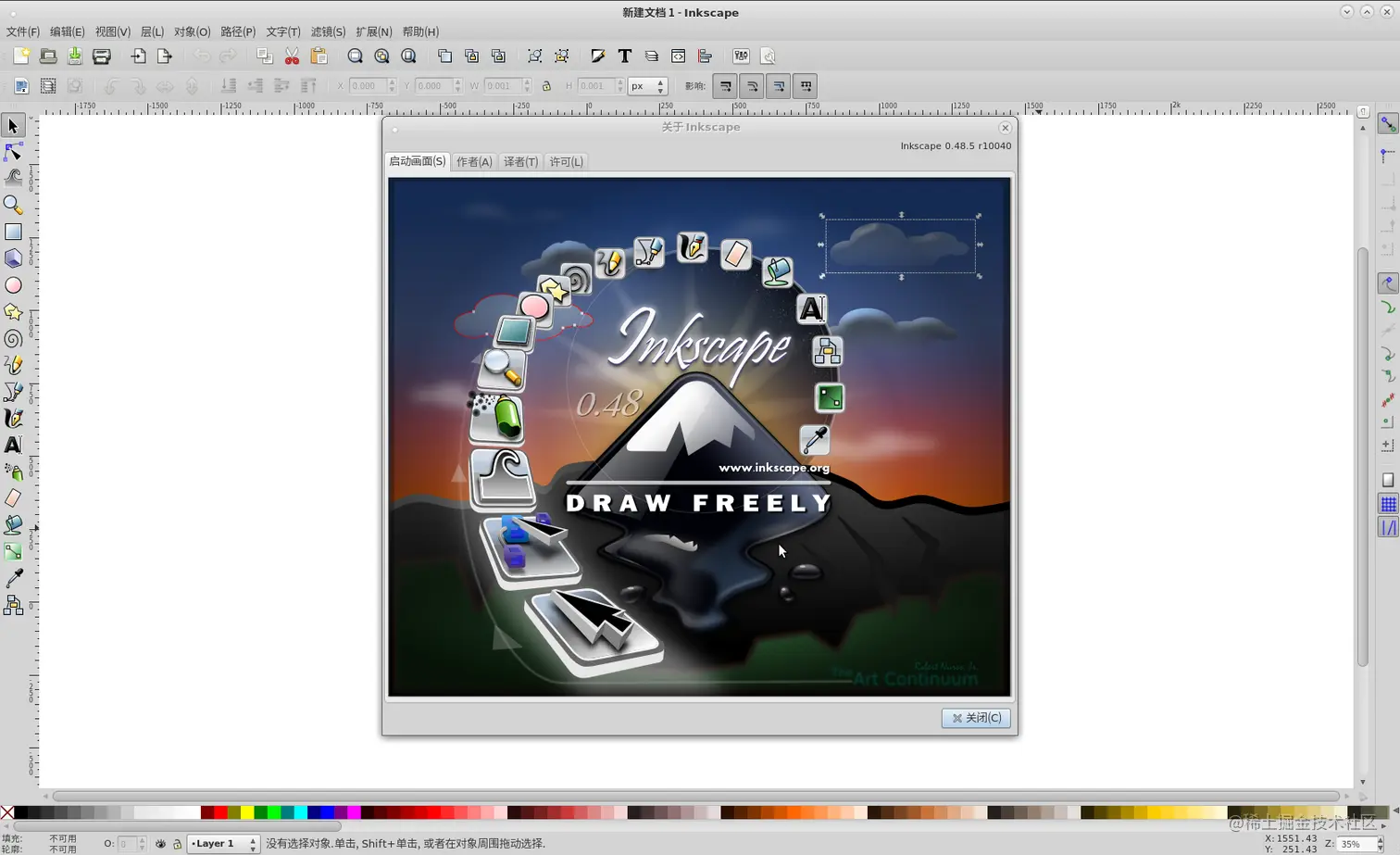Select the Tweak tool
The image size is (1400, 855).
tap(13, 178)
